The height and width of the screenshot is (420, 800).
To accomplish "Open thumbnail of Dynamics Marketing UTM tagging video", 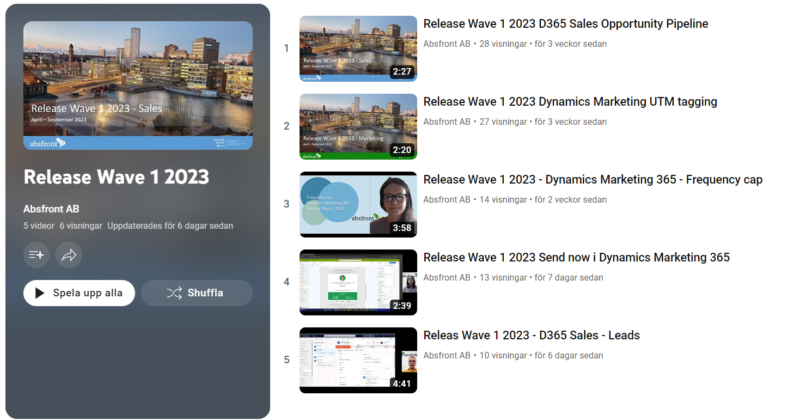I will click(x=358, y=127).
